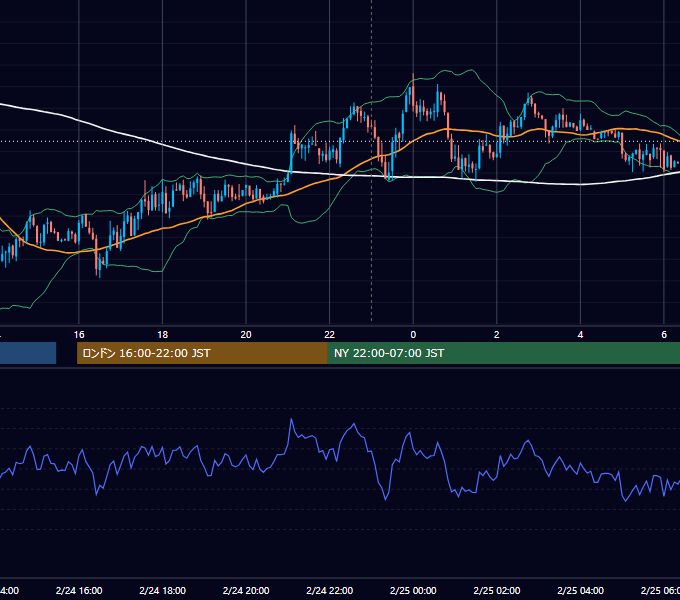Image resolution: width=680 pixels, height=600 pixels.
Task: Click the 2/24 18:00 label on indicator axis
Action: [163, 591]
